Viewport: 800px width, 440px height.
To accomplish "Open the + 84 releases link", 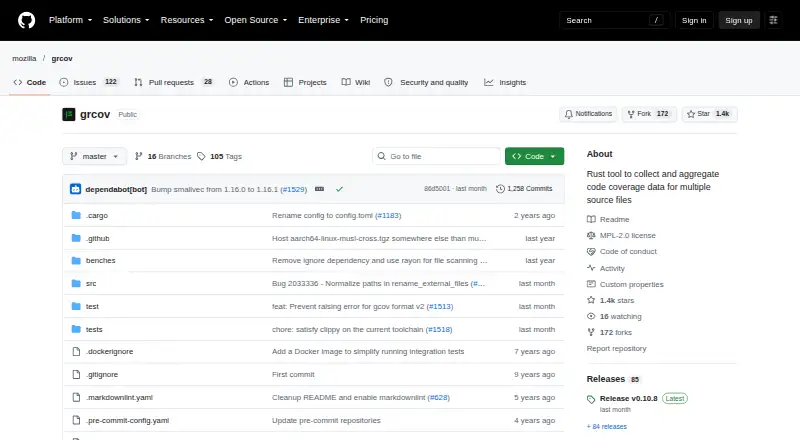I will tap(607, 426).
